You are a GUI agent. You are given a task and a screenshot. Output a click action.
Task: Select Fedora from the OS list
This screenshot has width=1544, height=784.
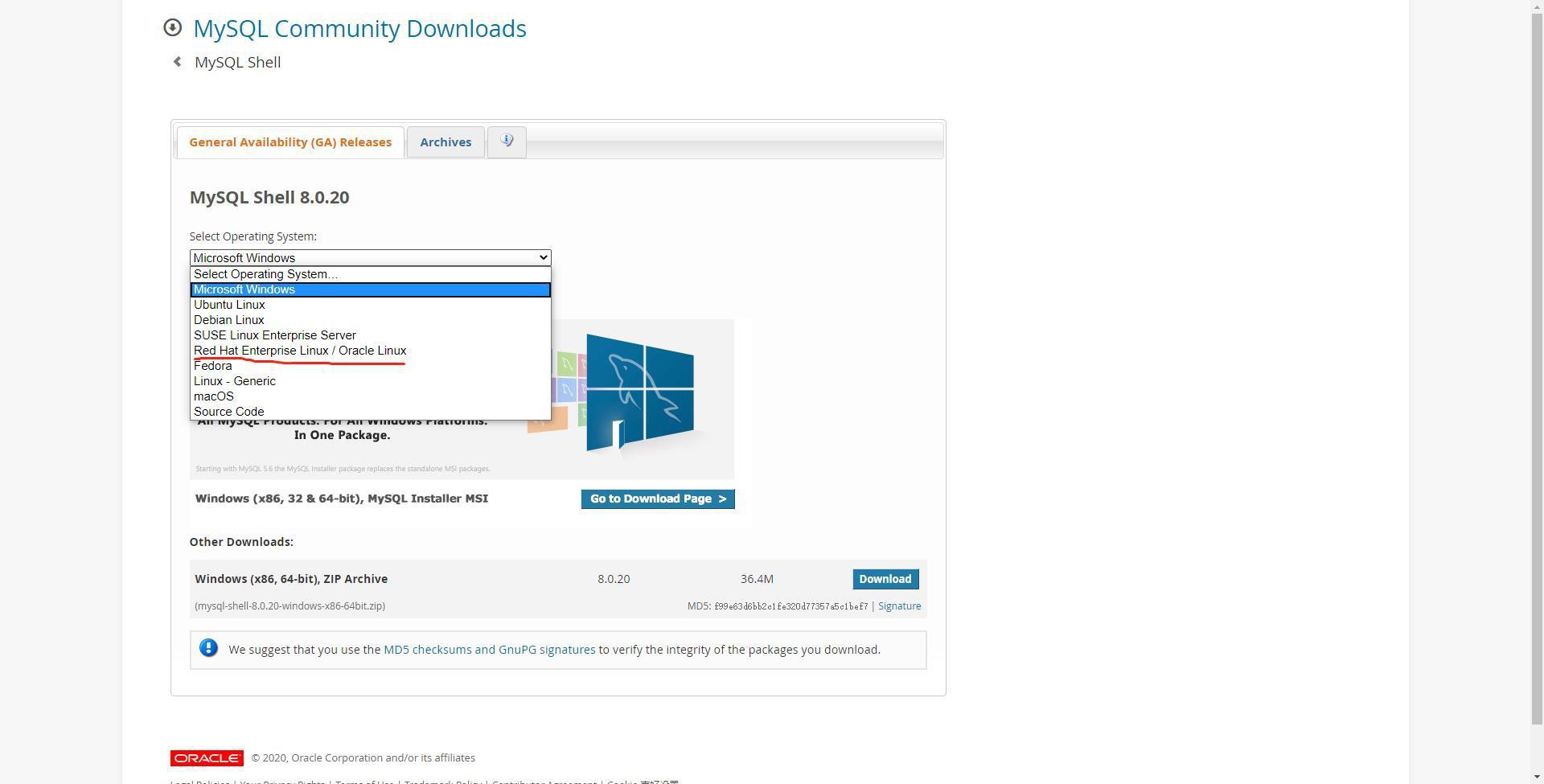pyautogui.click(x=370, y=366)
